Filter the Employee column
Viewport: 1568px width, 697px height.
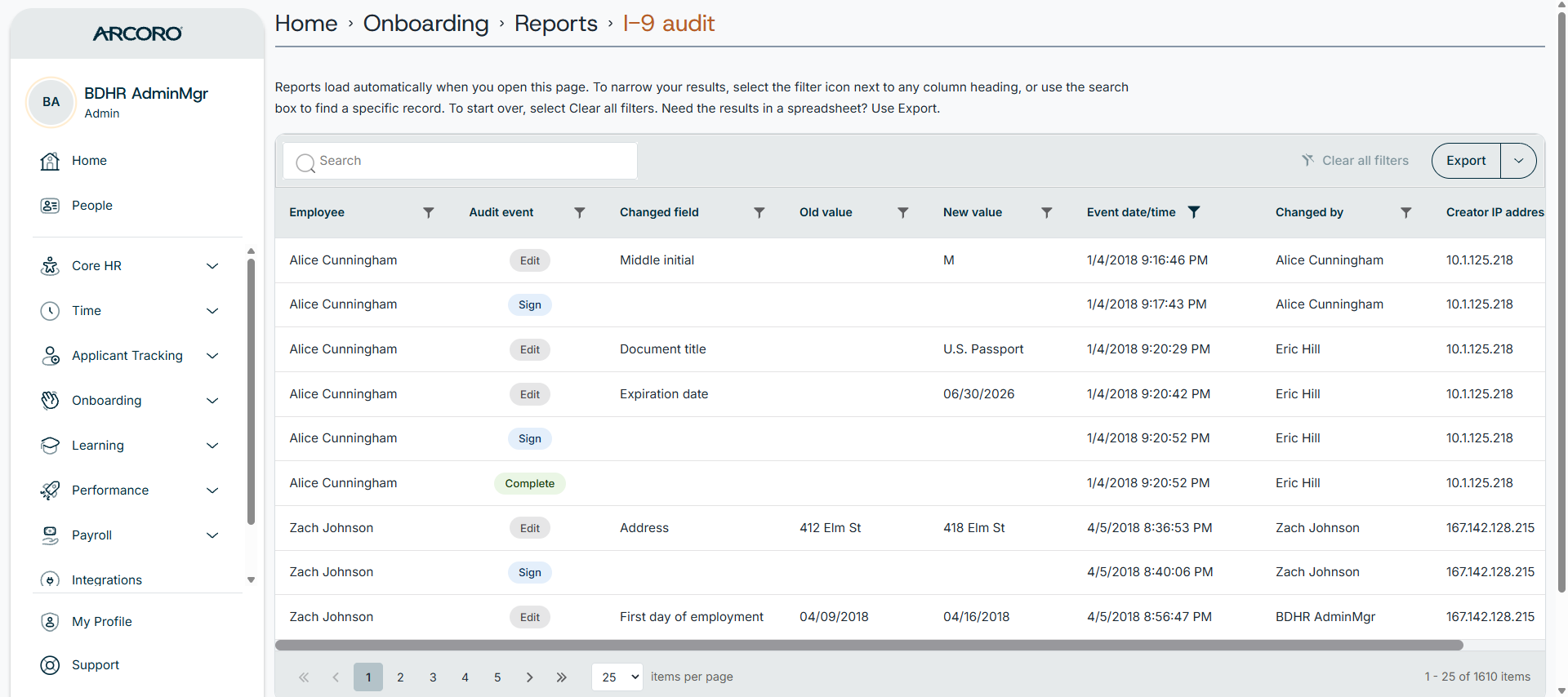[428, 212]
